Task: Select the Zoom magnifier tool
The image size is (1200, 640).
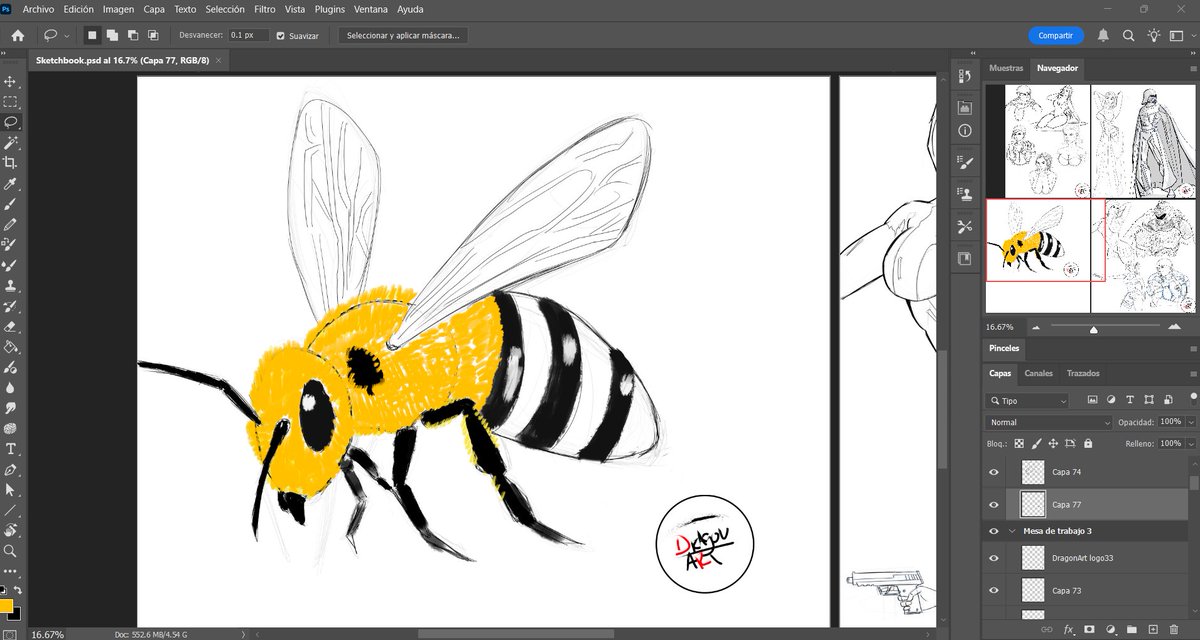Action: pos(10,551)
